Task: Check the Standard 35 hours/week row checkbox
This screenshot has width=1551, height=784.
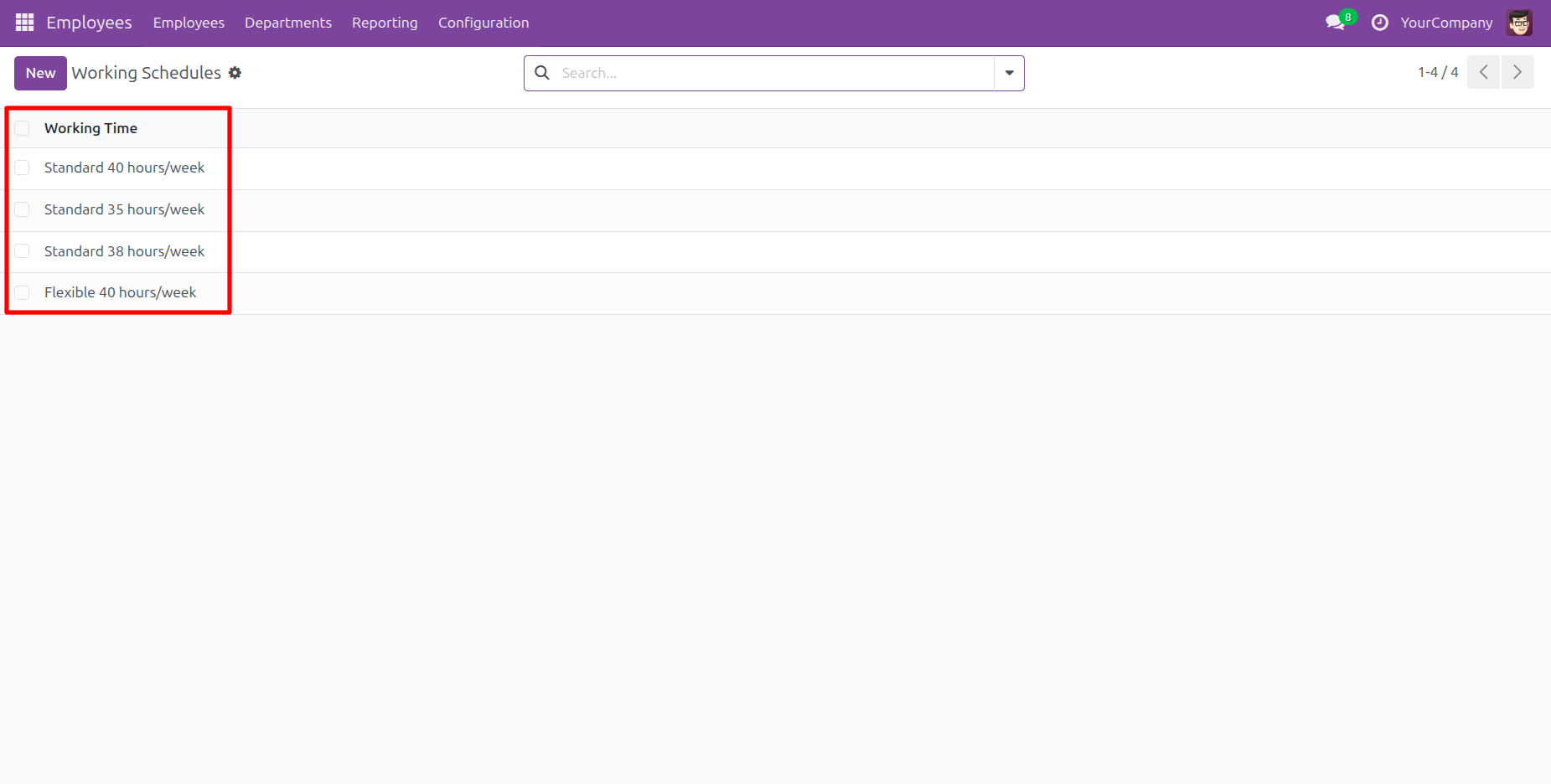Action: point(22,209)
